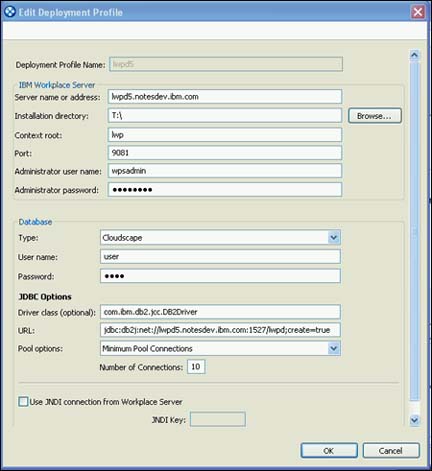Click the dialog title bar application icon
Viewport: 432px width, 471px height.
tap(10, 12)
